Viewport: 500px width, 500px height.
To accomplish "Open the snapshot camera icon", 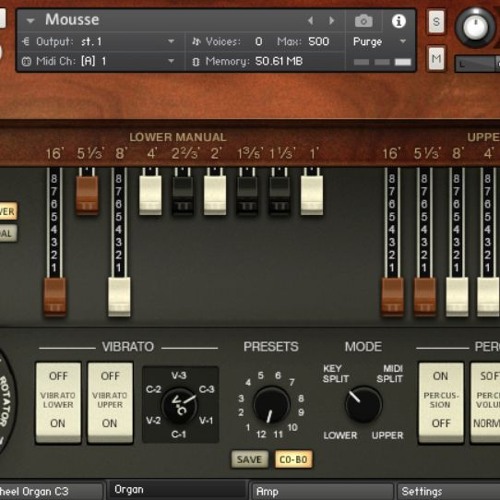I will pos(364,21).
